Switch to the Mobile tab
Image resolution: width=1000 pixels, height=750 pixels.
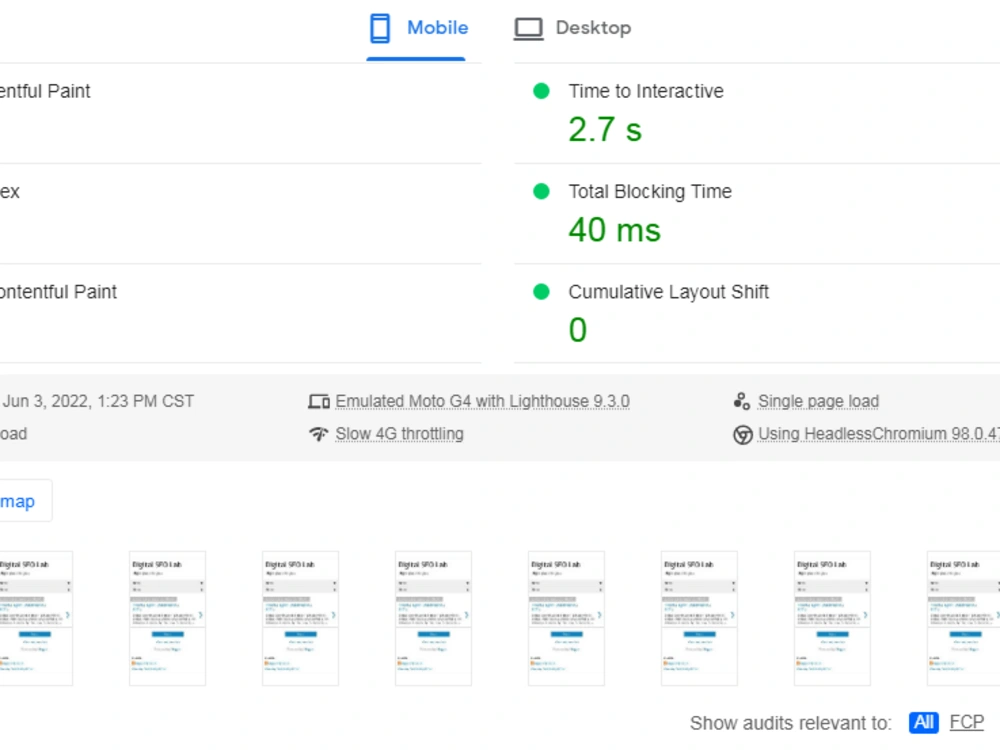(416, 29)
